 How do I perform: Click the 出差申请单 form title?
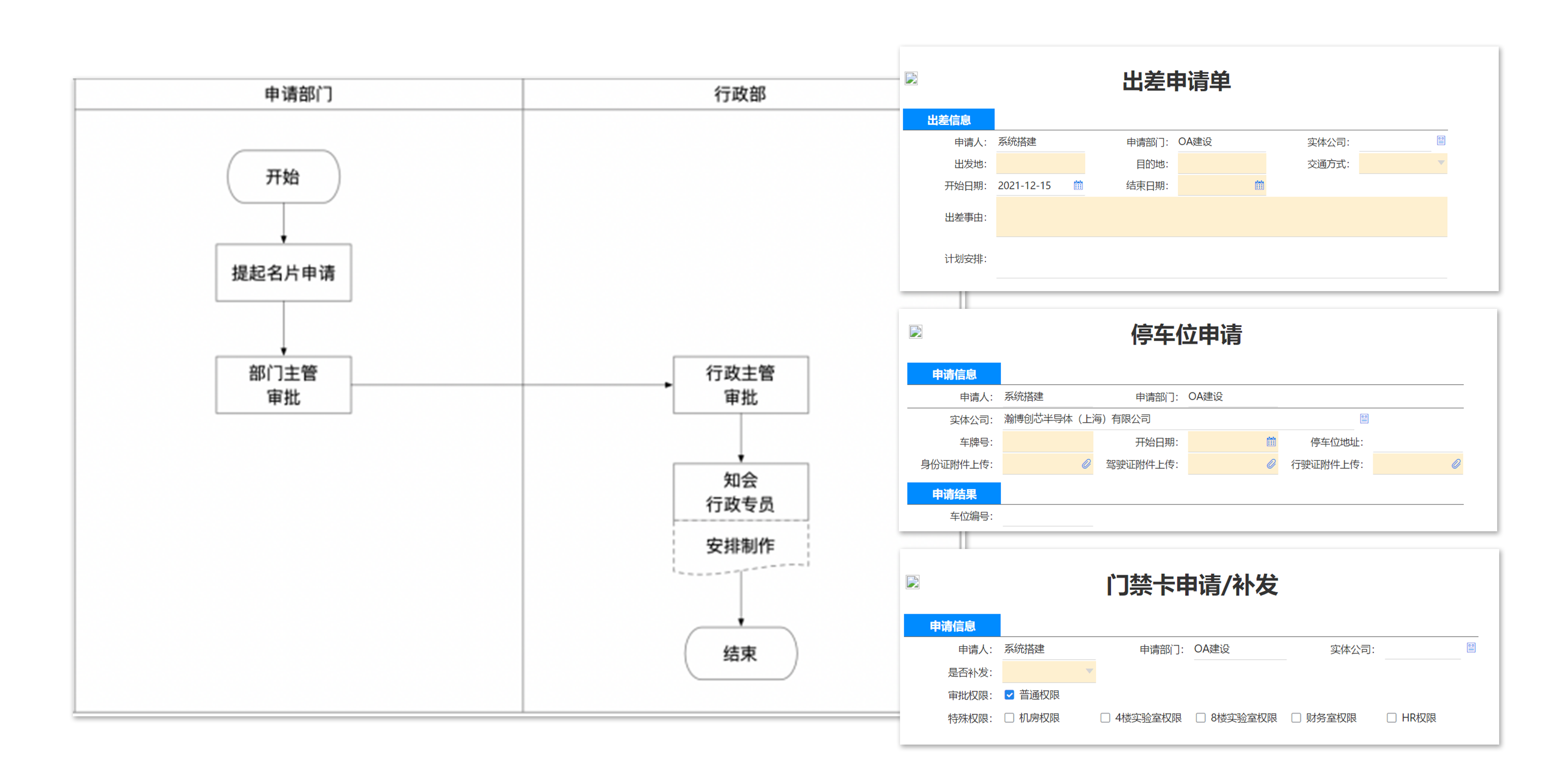[1176, 81]
